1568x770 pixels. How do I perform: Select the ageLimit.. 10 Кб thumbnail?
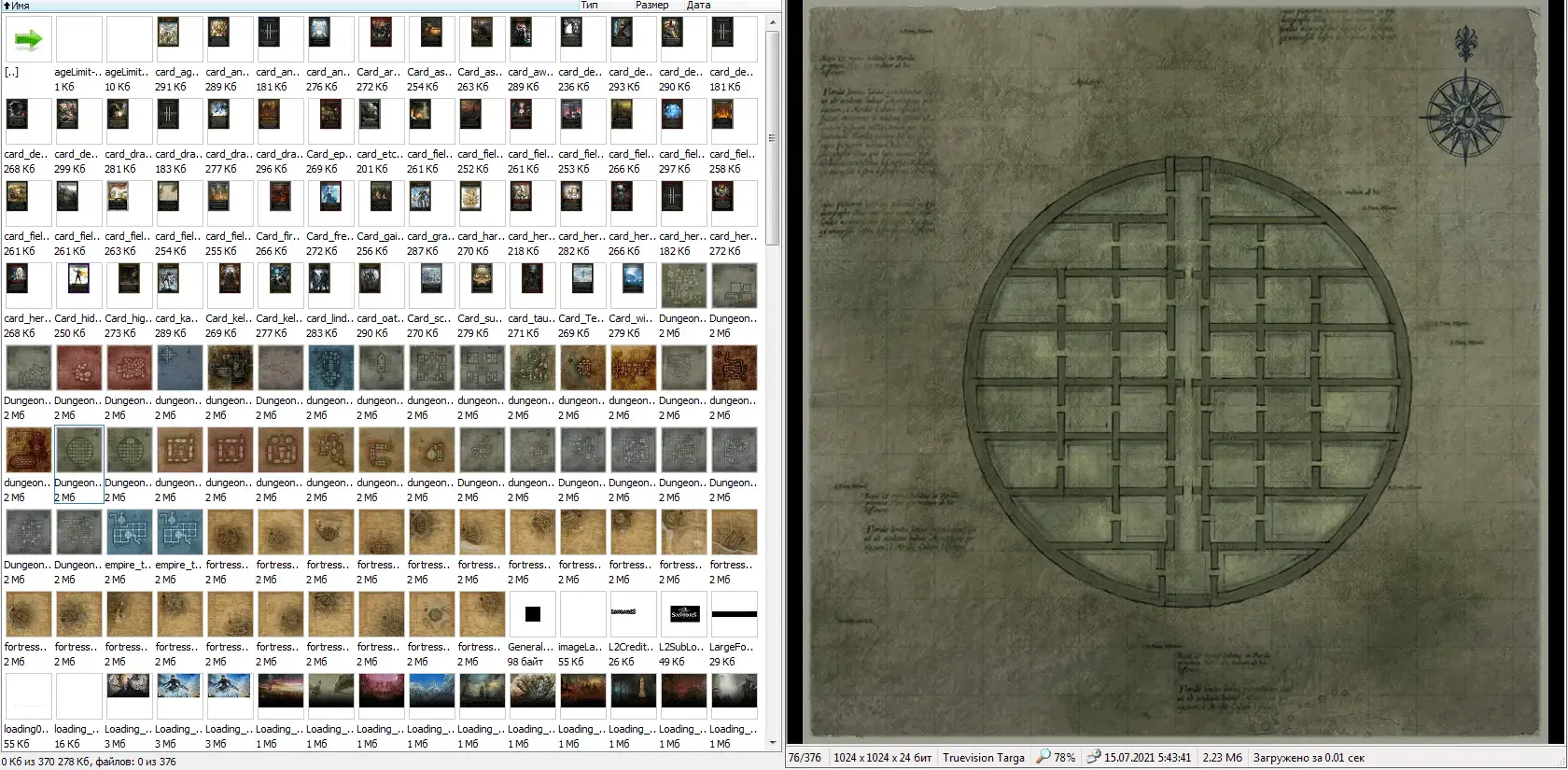coord(130,39)
